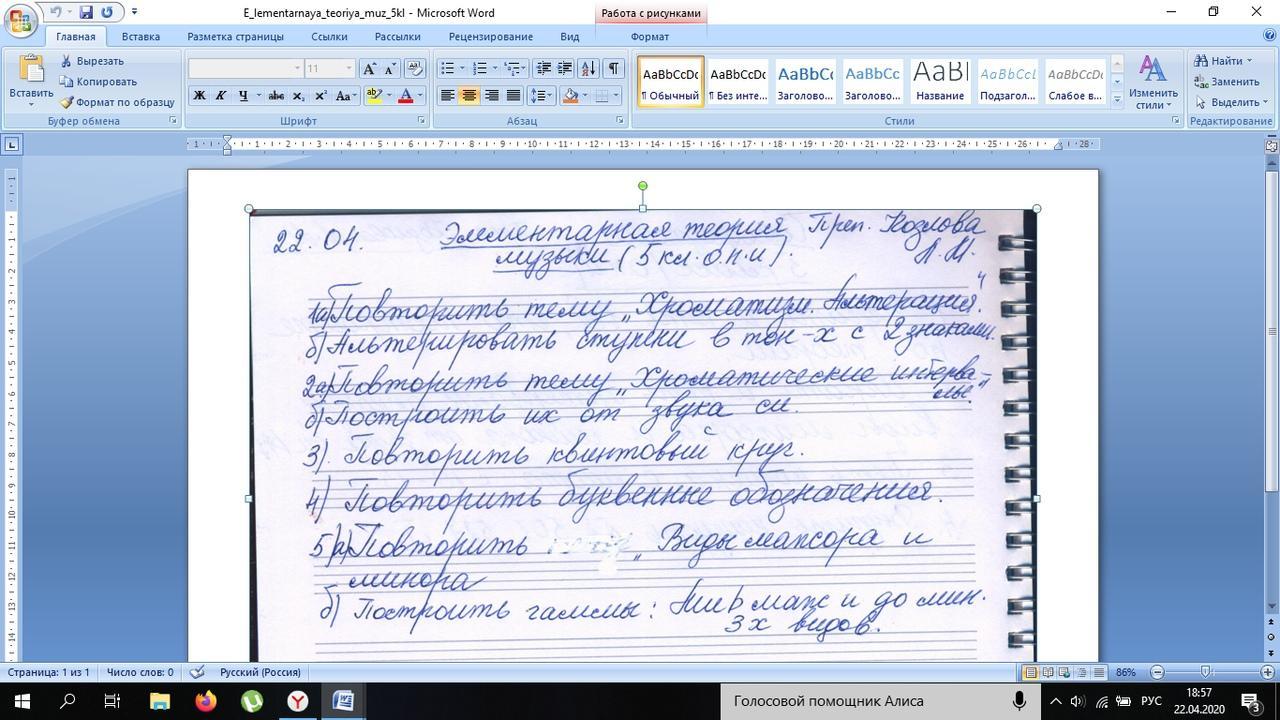Open line spacing options

540,95
